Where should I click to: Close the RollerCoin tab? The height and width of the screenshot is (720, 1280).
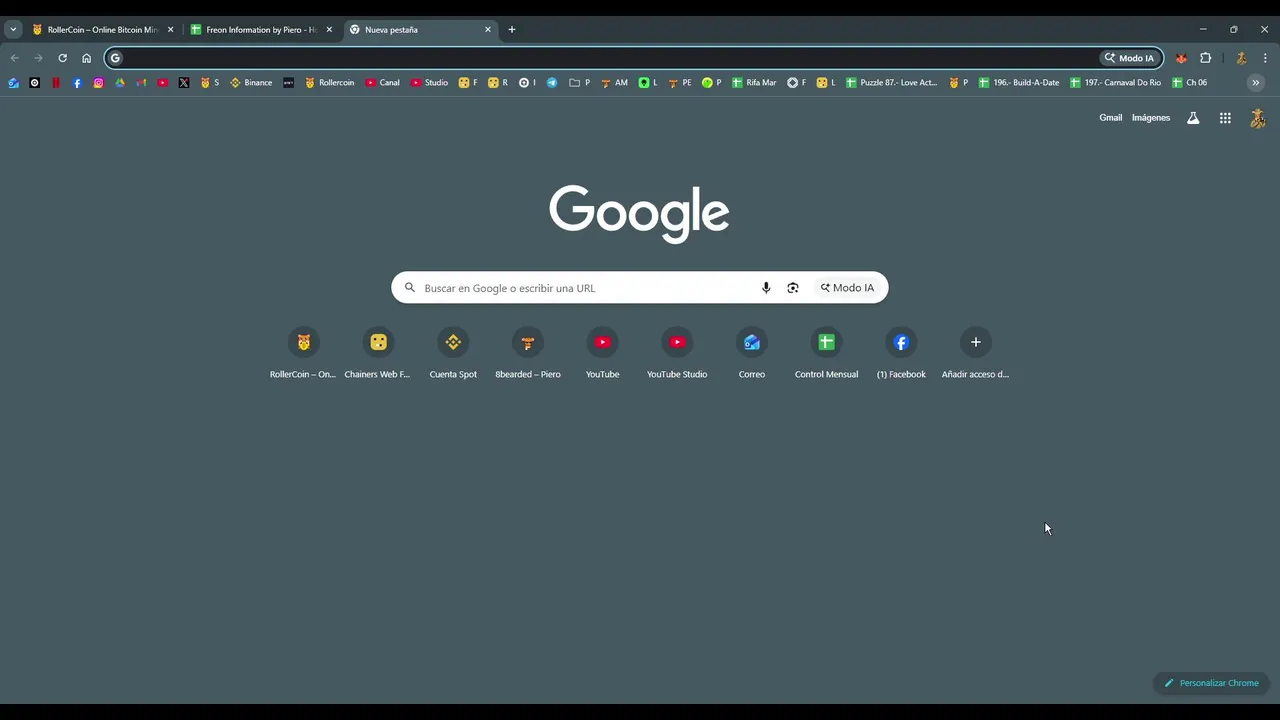pyautogui.click(x=170, y=30)
